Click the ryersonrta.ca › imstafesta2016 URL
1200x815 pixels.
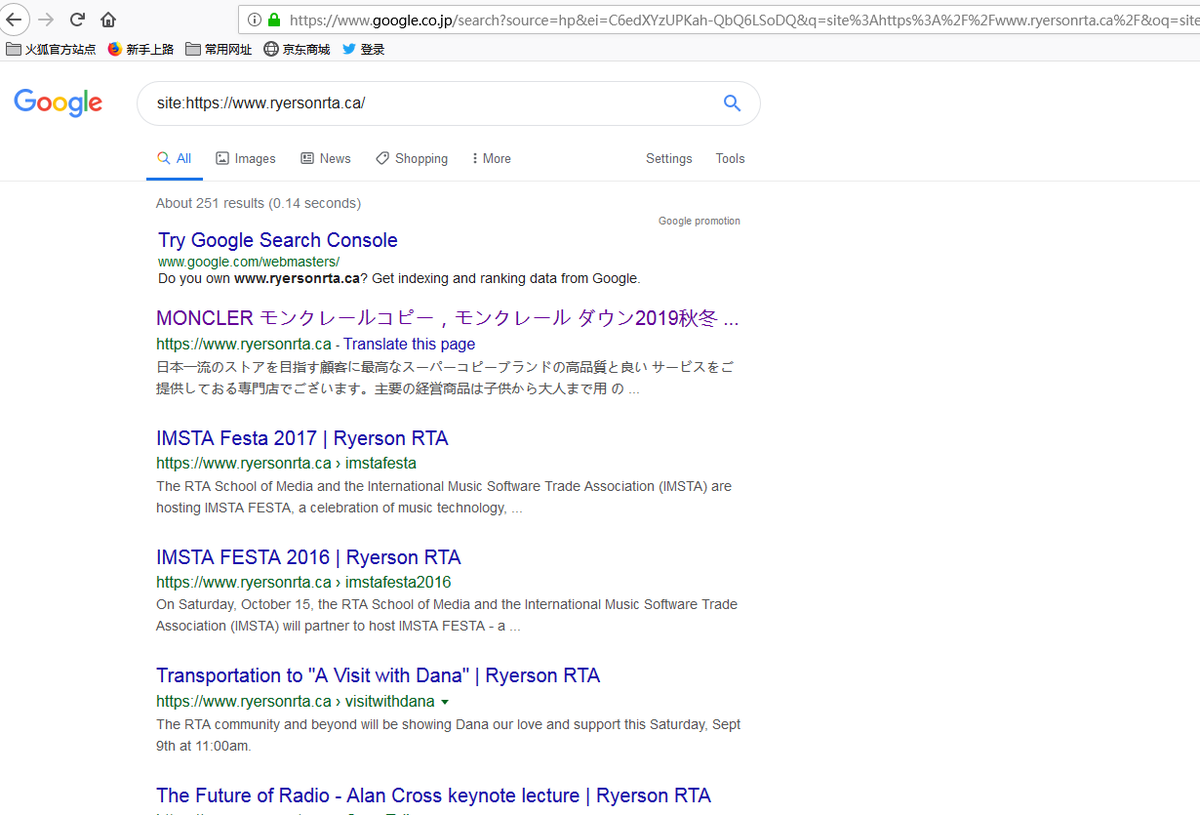click(x=303, y=582)
